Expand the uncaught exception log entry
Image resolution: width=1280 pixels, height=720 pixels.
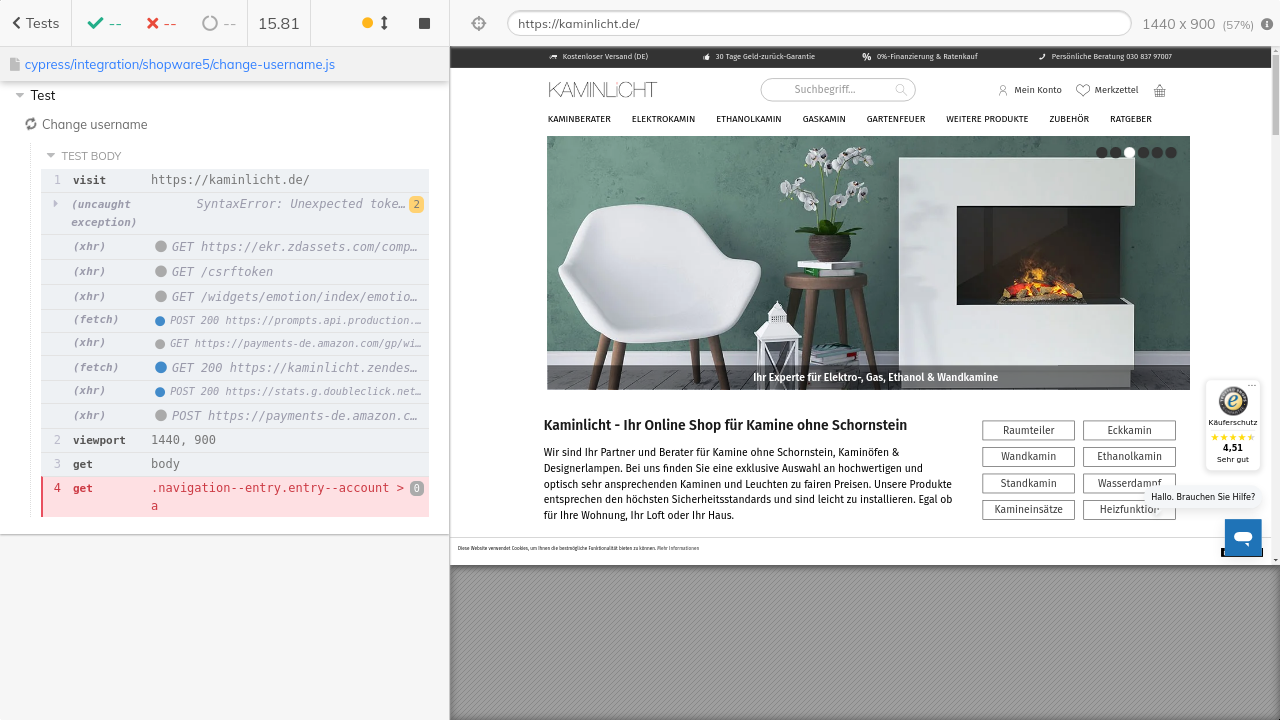[x=56, y=204]
